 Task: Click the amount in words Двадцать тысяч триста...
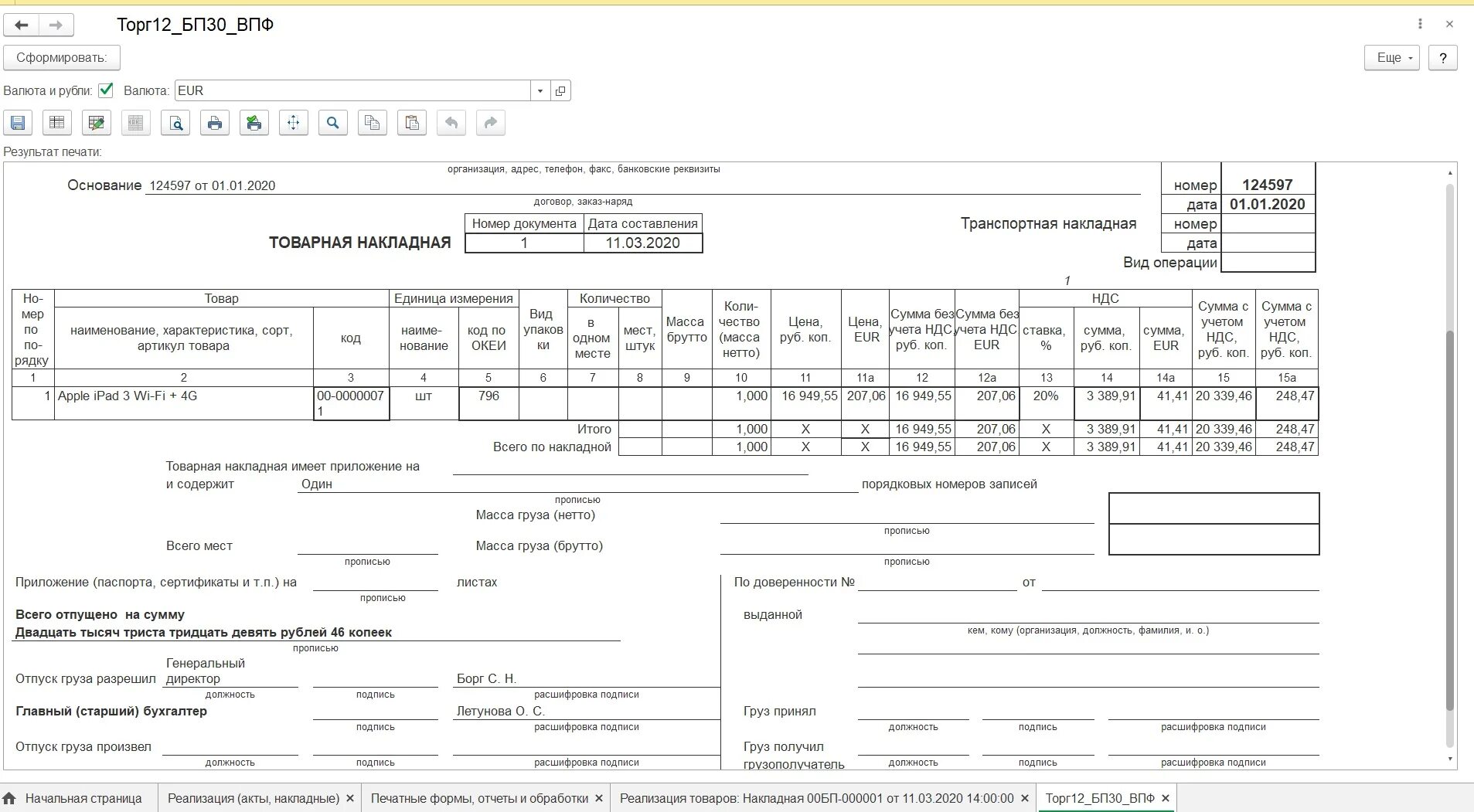pos(203,632)
